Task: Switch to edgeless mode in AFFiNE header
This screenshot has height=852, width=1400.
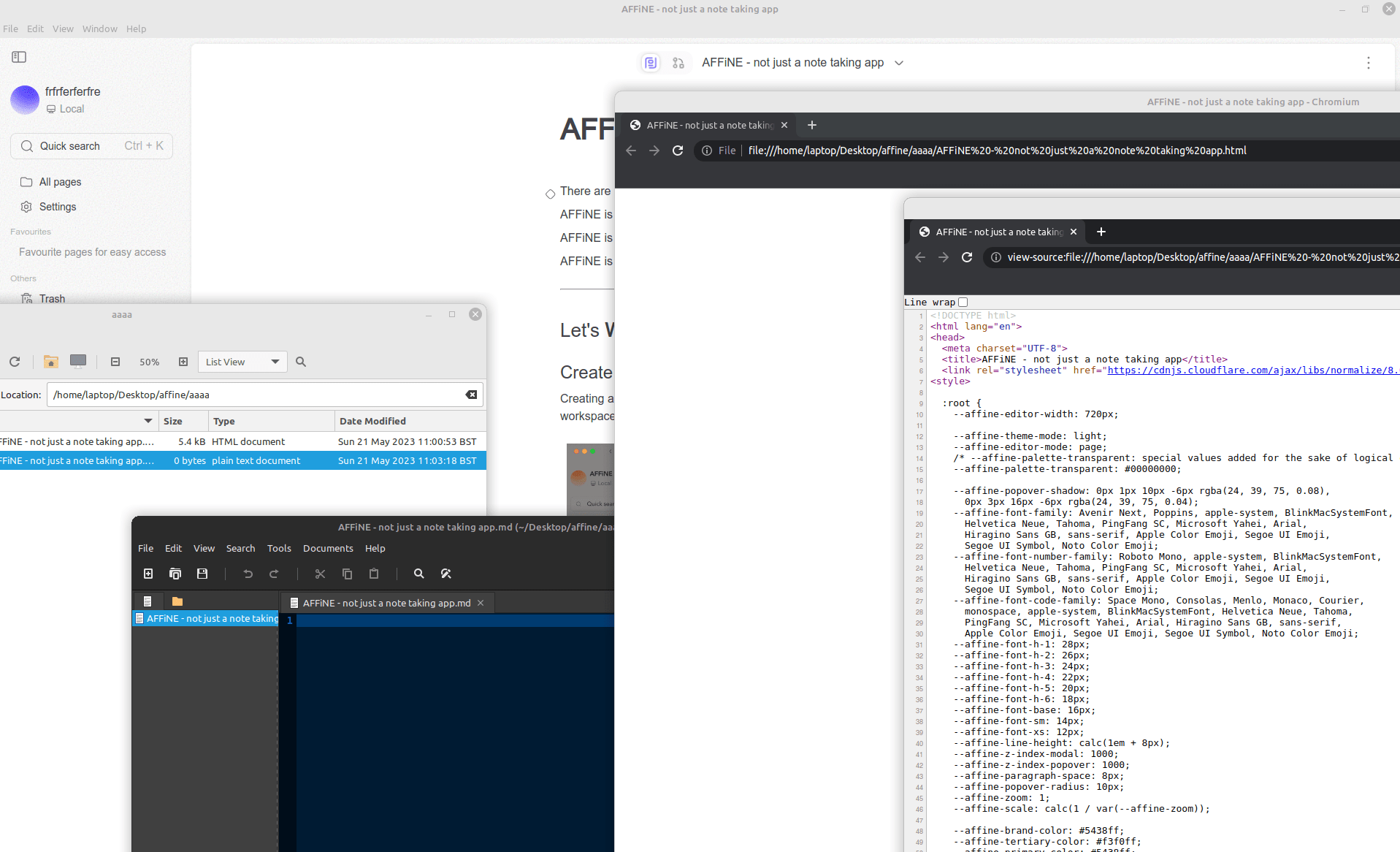Action: (678, 63)
